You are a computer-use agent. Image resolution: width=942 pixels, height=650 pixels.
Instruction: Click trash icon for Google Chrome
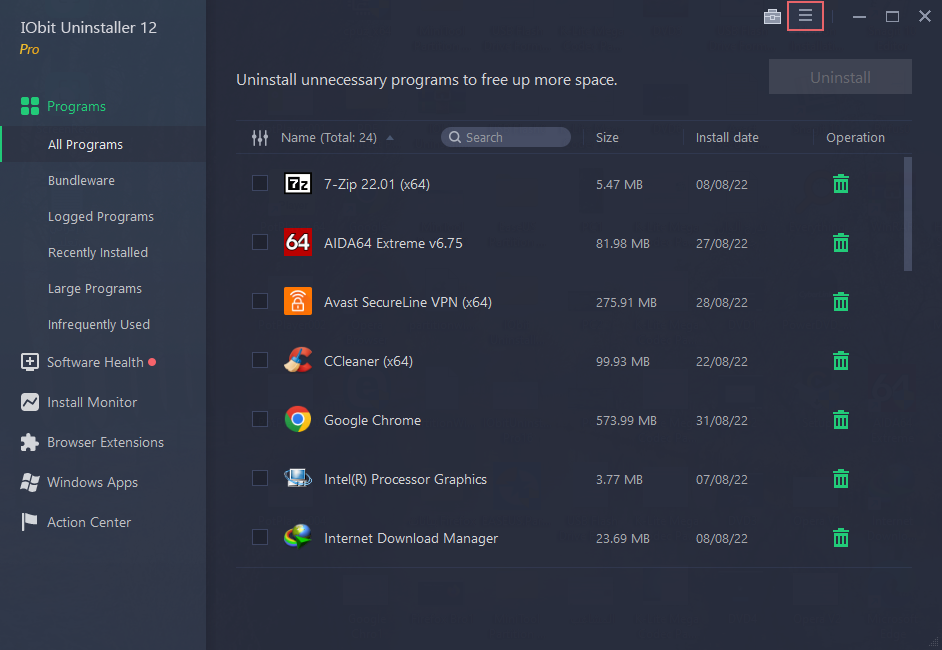pyautogui.click(x=840, y=419)
